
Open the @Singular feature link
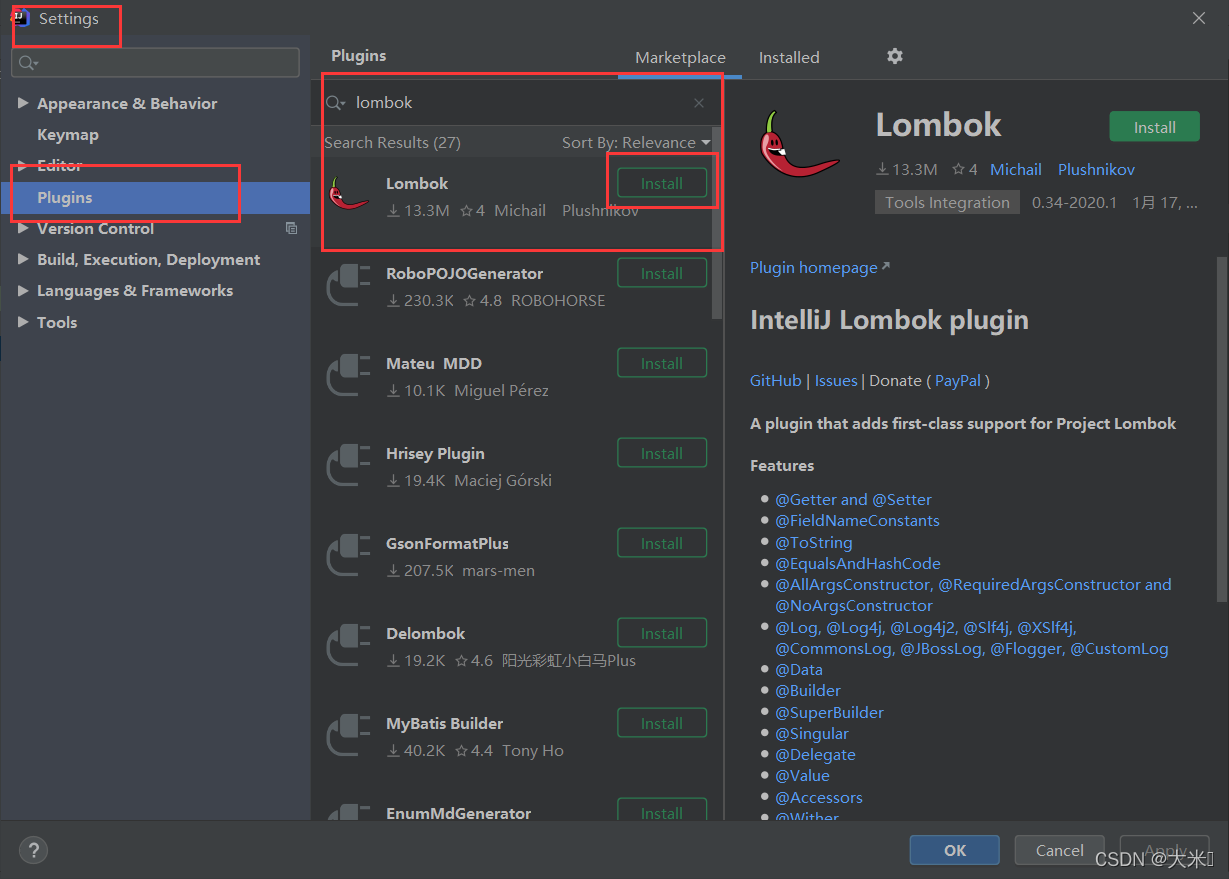click(x=812, y=734)
